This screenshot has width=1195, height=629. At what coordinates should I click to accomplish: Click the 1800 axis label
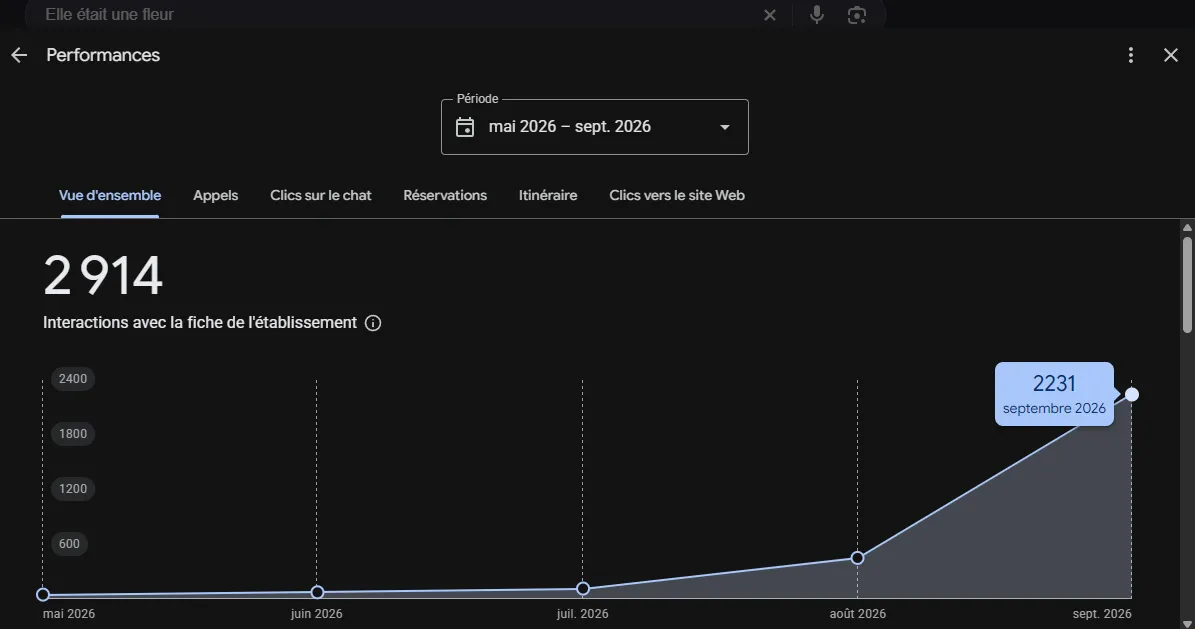(73, 434)
